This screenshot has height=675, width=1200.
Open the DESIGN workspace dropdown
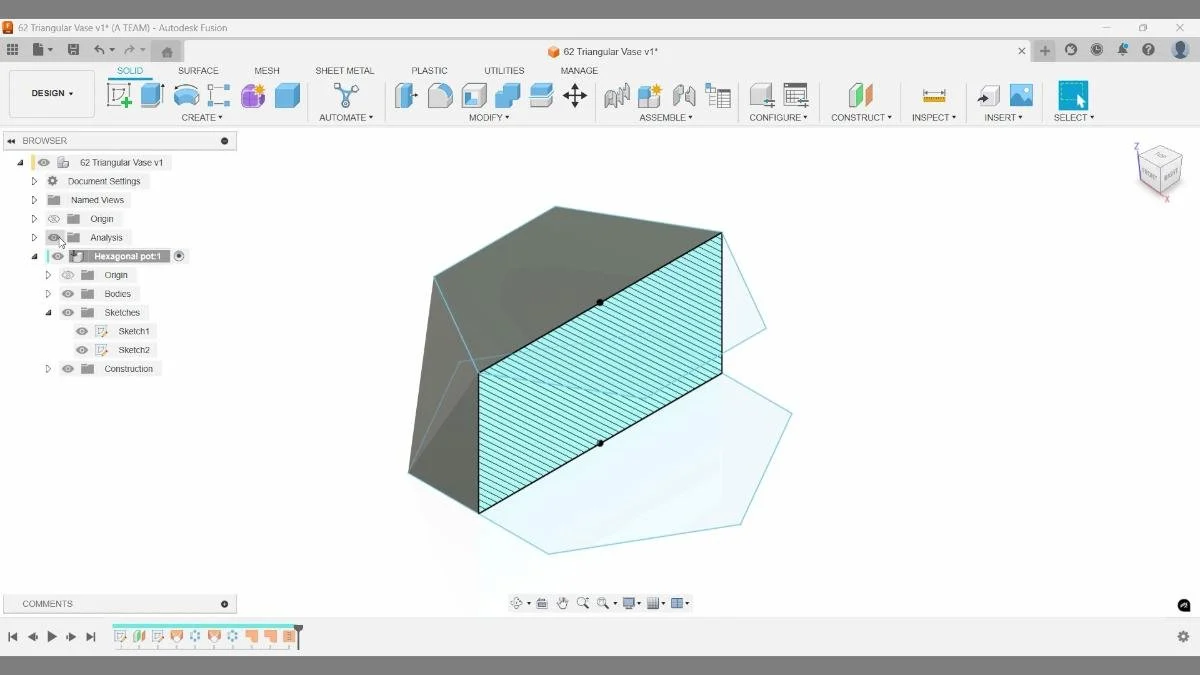(x=52, y=93)
